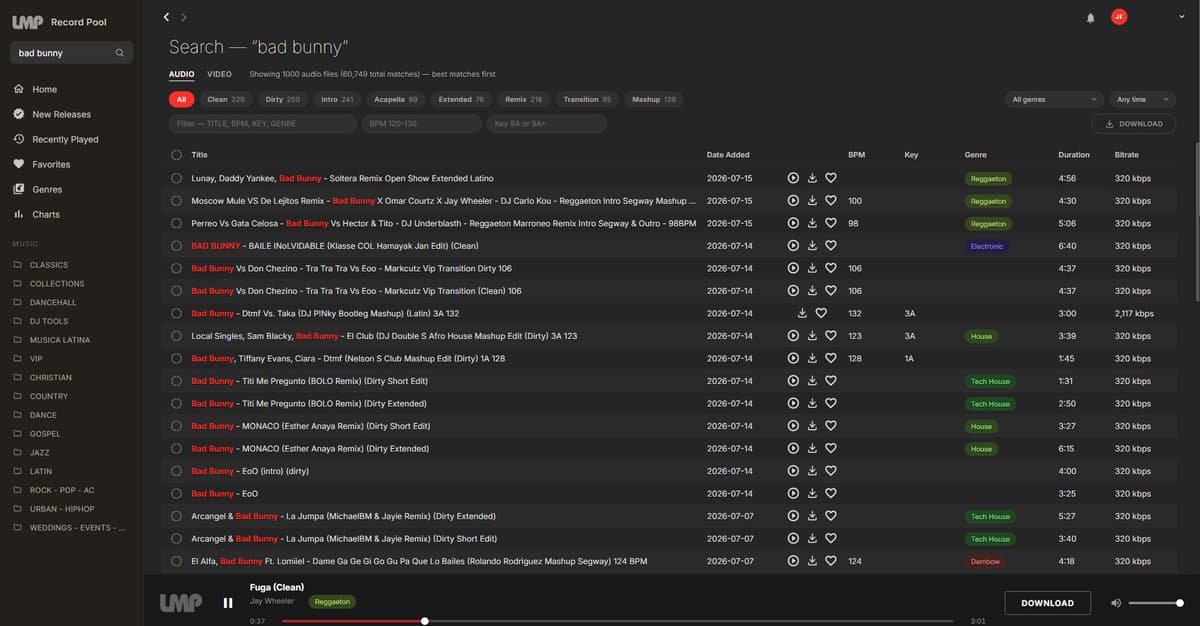Image resolution: width=1200 pixels, height=626 pixels.
Task: Filter results by Acapella 89
Action: coord(395,99)
